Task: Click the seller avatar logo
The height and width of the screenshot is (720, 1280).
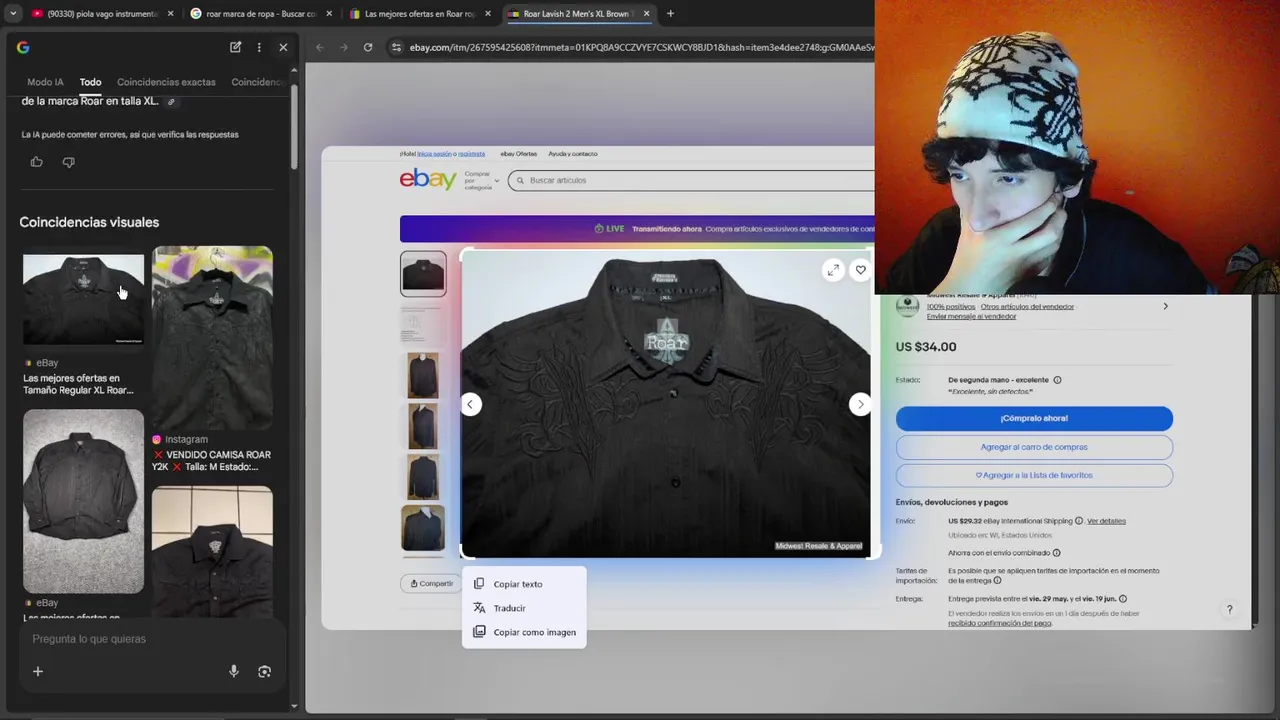Action: click(907, 306)
